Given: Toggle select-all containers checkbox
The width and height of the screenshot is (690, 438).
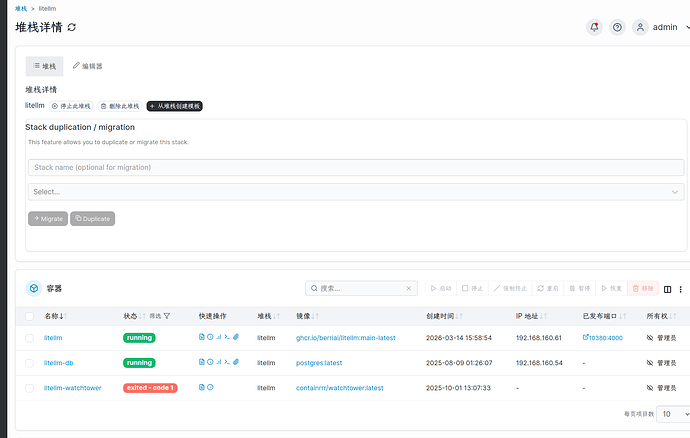Looking at the screenshot, I should (29, 316).
